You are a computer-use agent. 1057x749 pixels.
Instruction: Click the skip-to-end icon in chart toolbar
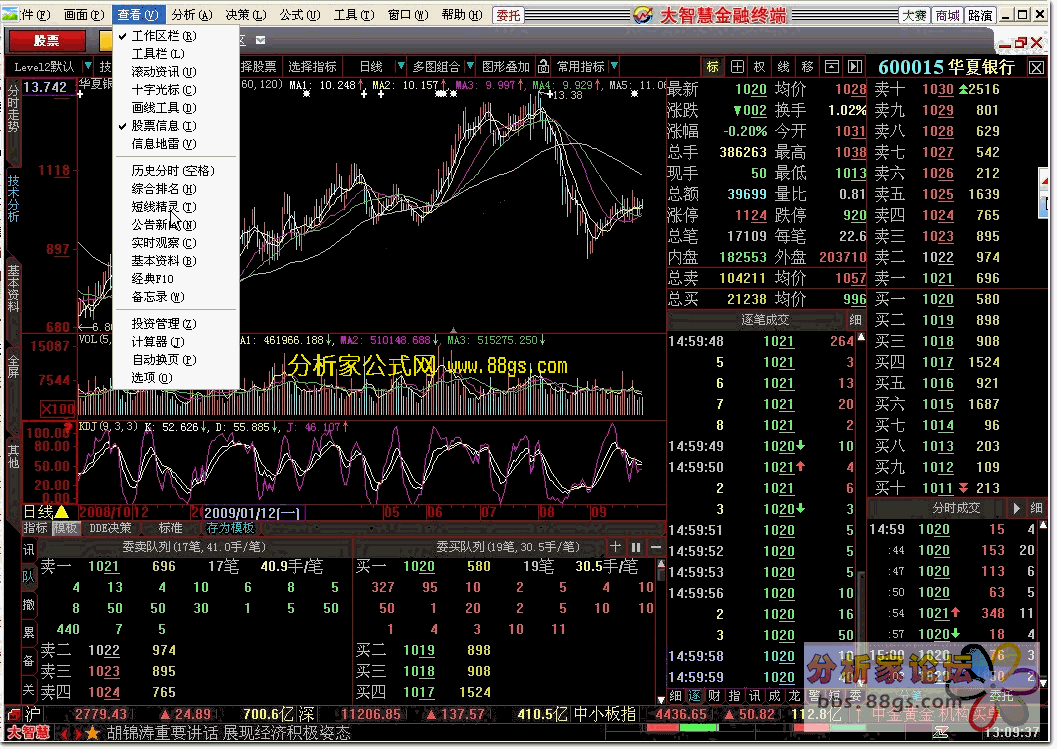[855, 67]
